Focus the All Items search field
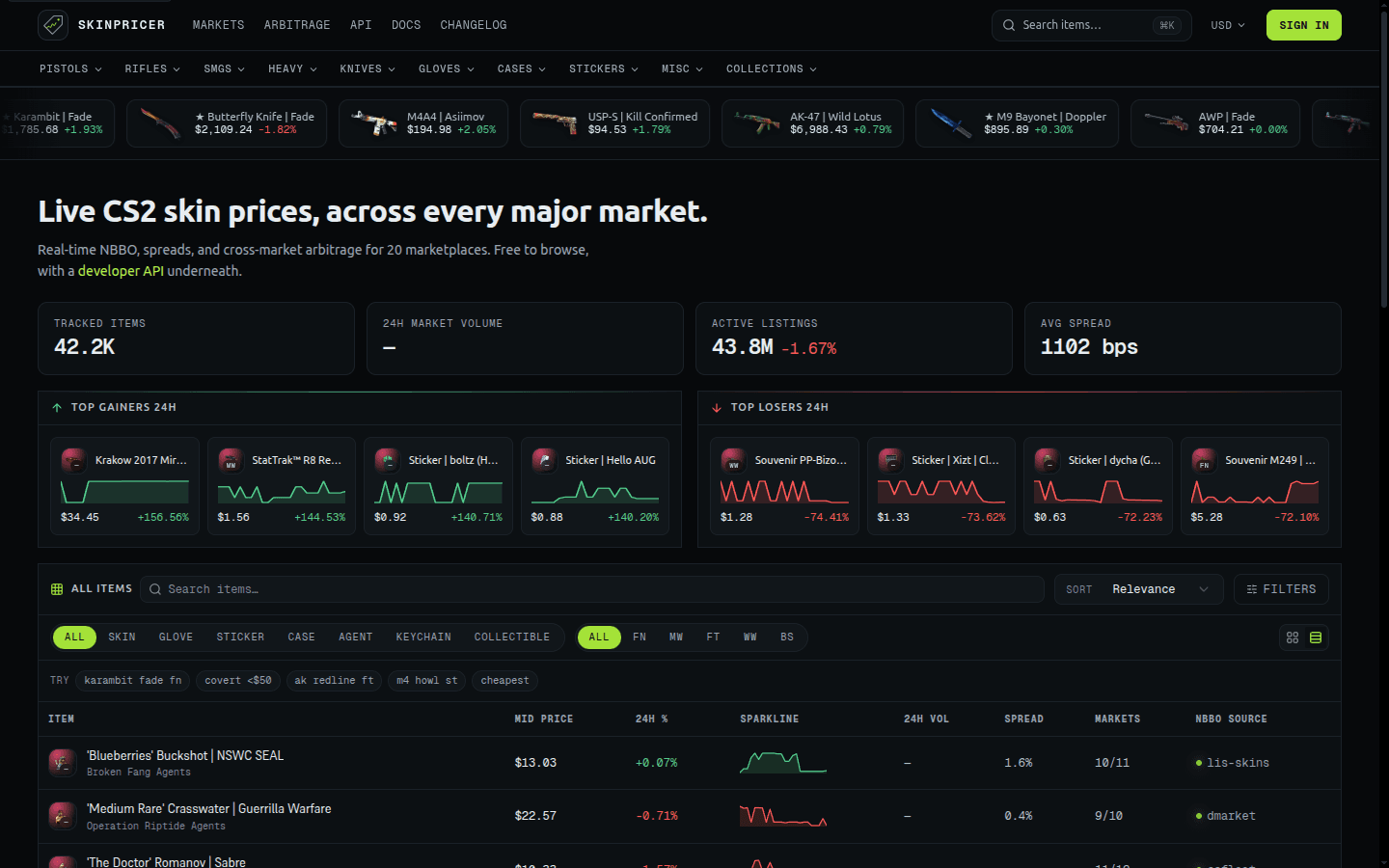 [x=592, y=589]
